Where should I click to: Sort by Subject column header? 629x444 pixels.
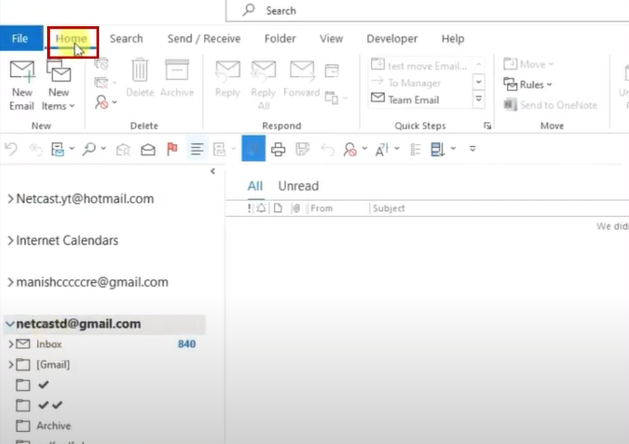(x=389, y=208)
